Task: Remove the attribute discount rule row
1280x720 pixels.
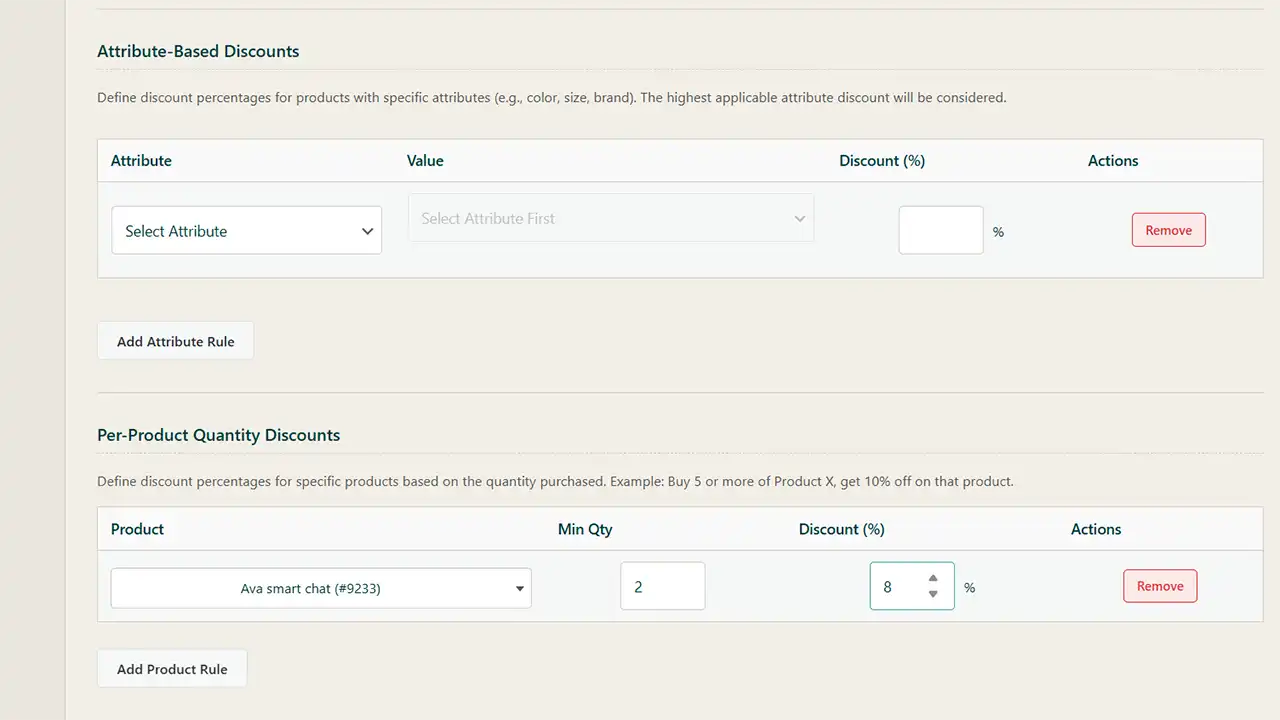Action: pyautogui.click(x=1168, y=230)
